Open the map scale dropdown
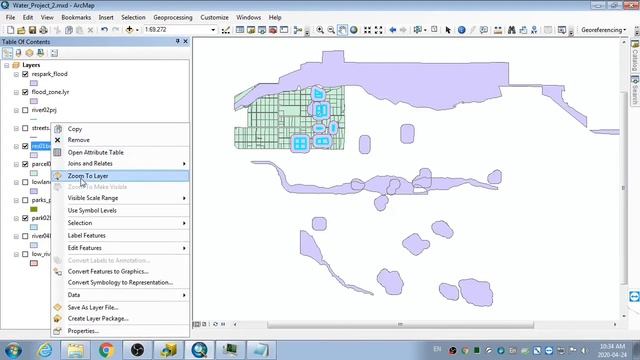Screen dimensions: 640x360 click(x=213, y=30)
